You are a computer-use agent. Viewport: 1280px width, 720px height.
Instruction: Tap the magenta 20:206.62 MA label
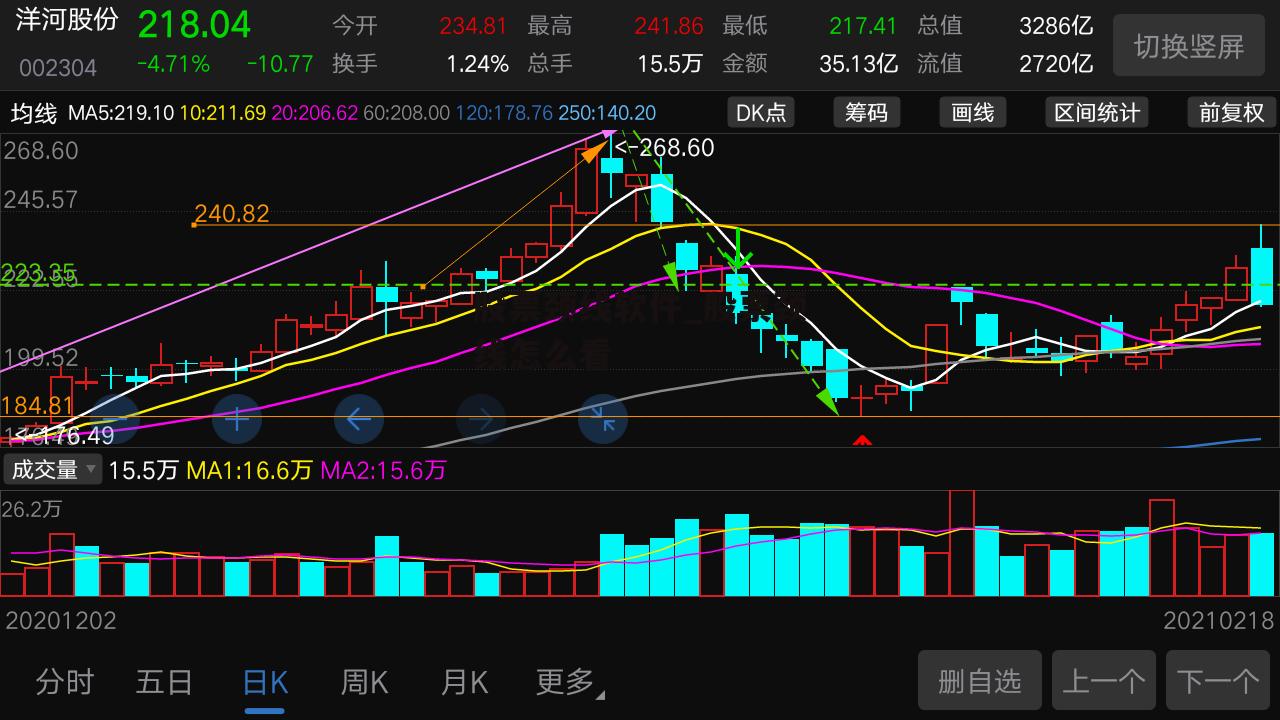pyautogui.click(x=314, y=113)
